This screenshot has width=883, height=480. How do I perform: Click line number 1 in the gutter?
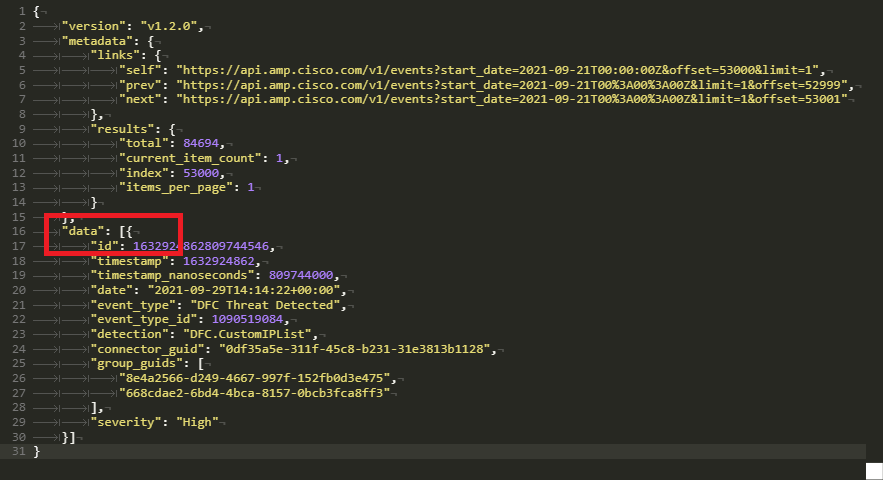tap(21, 11)
